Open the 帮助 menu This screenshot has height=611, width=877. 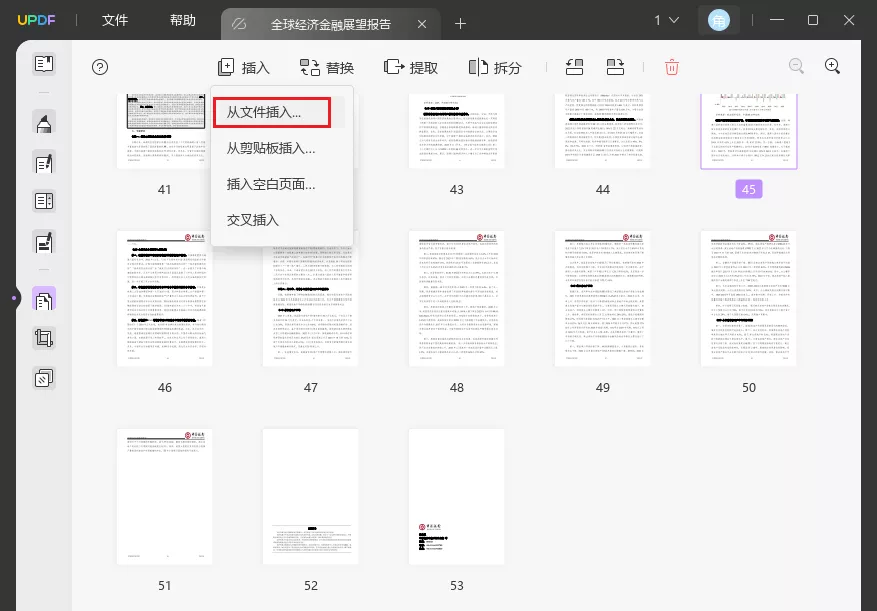coord(183,21)
